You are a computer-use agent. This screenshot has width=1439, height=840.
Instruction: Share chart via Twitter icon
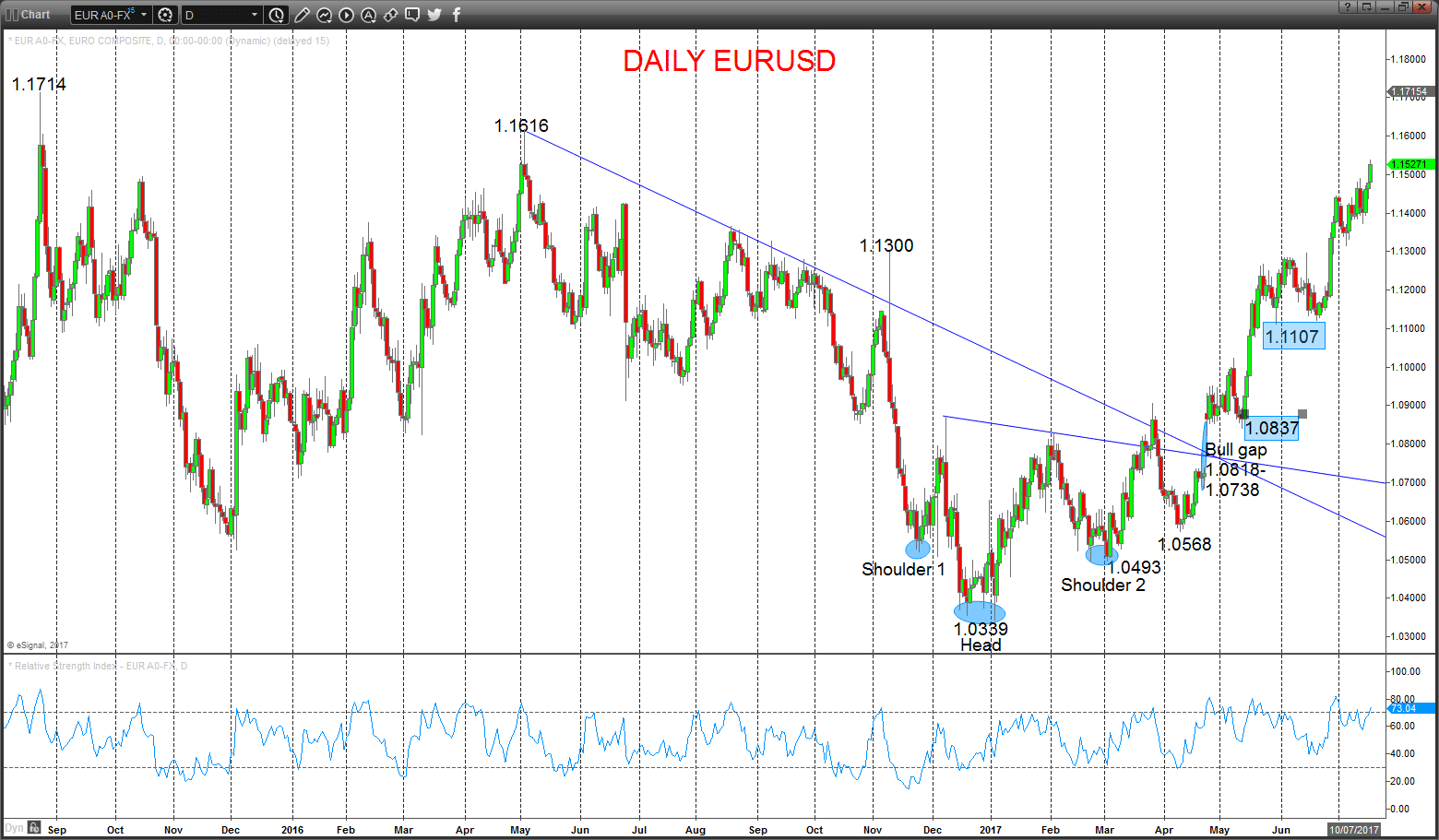434,15
